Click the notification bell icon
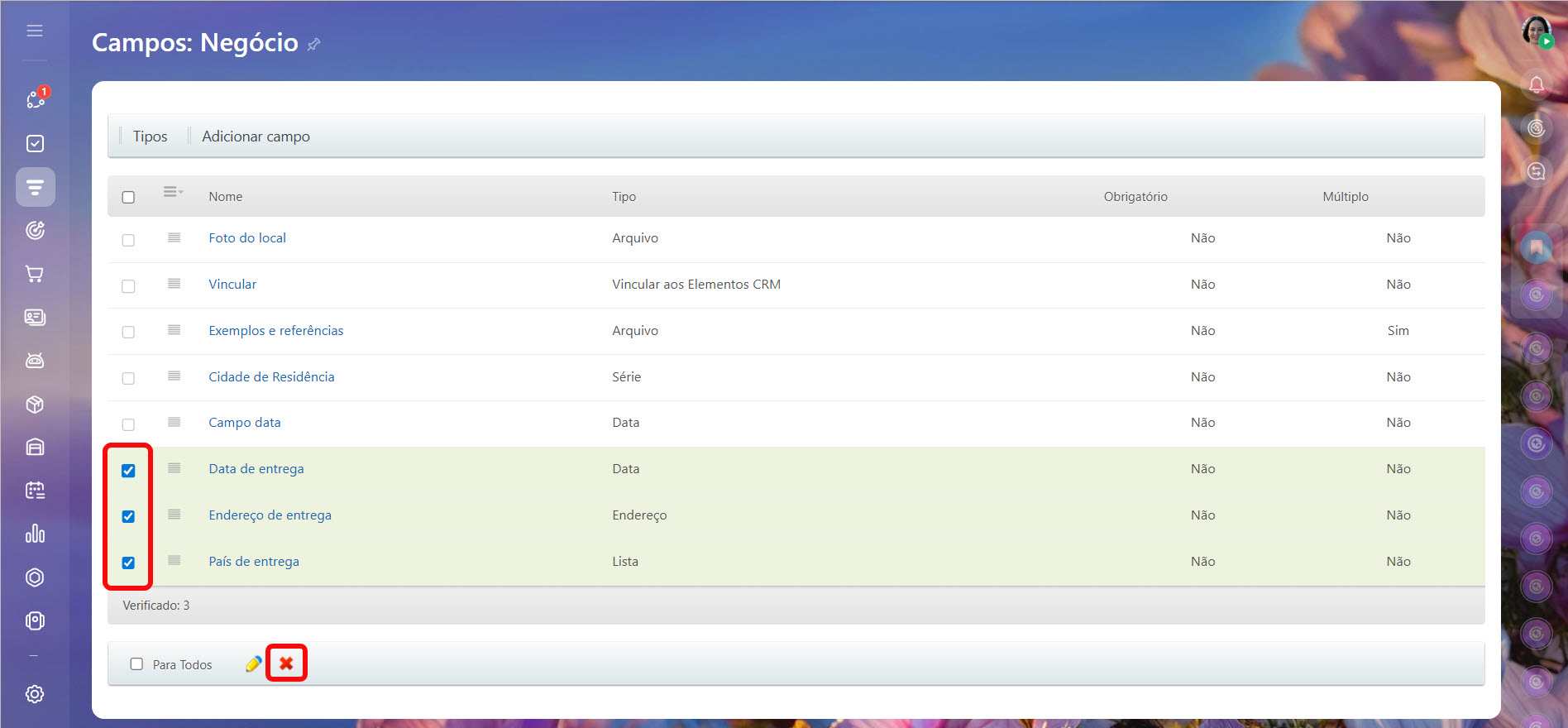This screenshot has width=1568, height=728. (1536, 84)
